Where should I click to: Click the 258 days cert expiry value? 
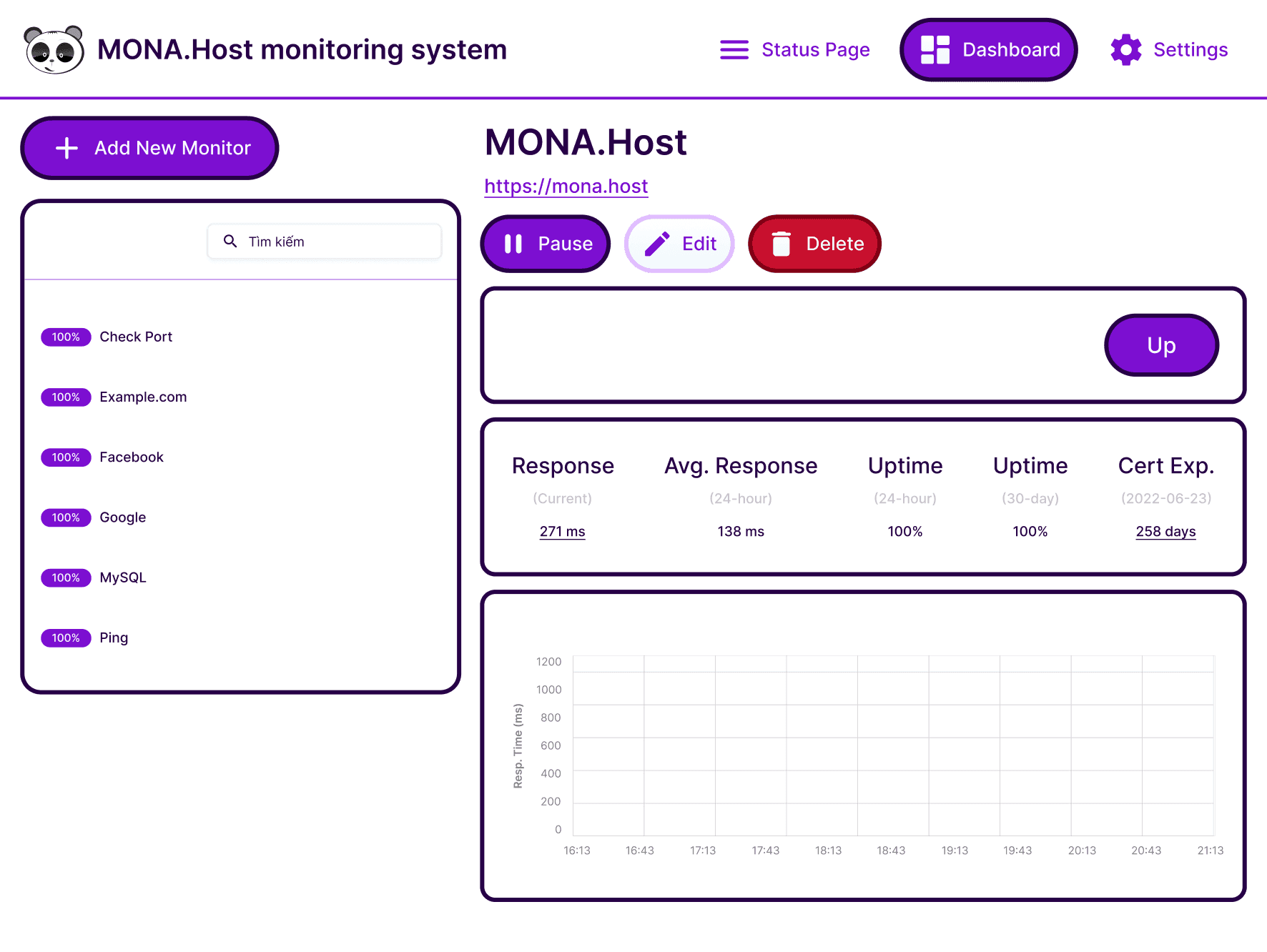point(1165,531)
